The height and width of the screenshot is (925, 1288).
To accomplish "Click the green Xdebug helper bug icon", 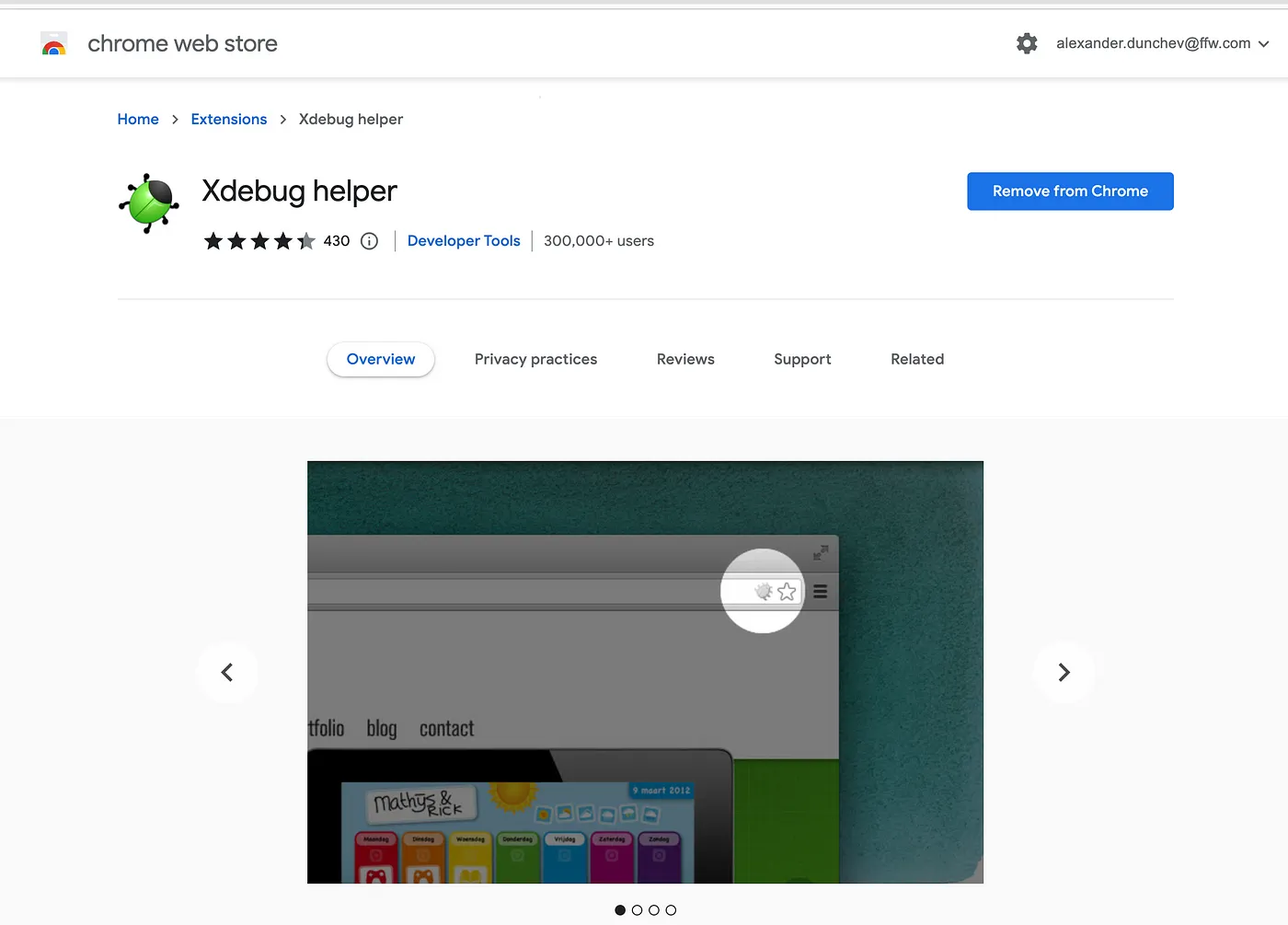I will tap(149, 203).
